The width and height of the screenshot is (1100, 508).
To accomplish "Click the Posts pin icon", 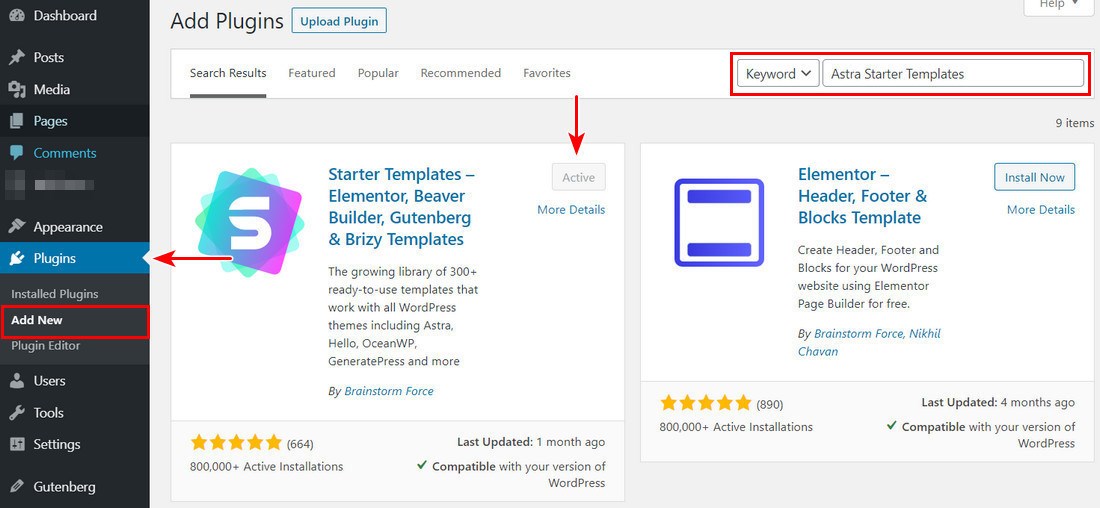I will [x=17, y=58].
